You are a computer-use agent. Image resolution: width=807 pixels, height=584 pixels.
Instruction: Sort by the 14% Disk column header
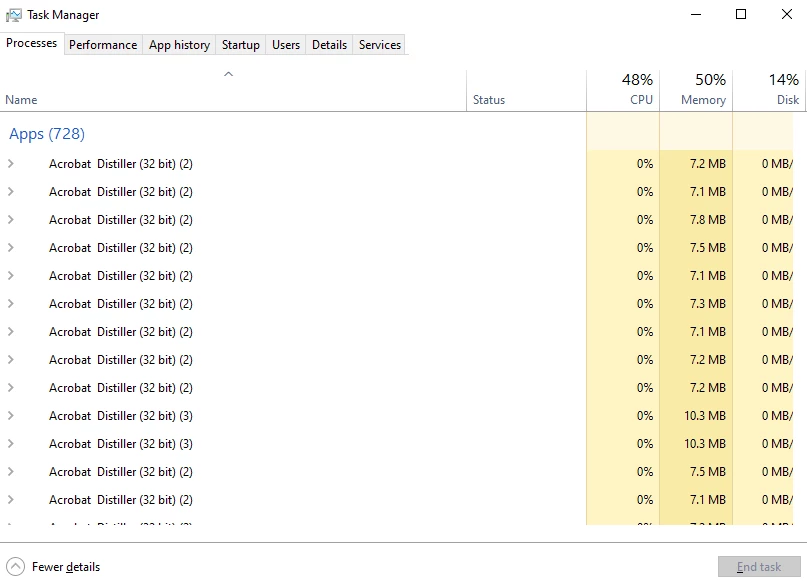point(770,90)
